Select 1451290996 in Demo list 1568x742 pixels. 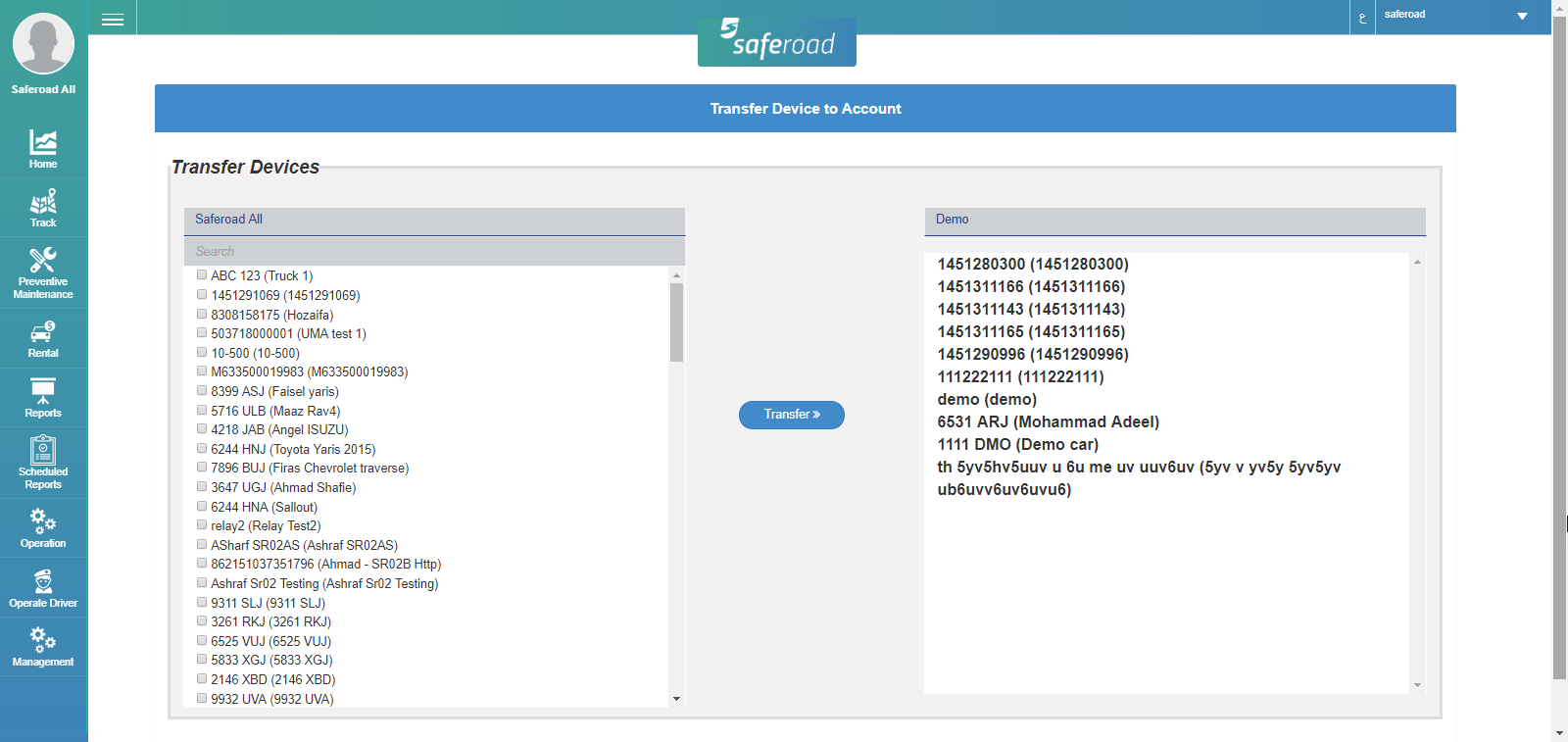[x=1033, y=354]
